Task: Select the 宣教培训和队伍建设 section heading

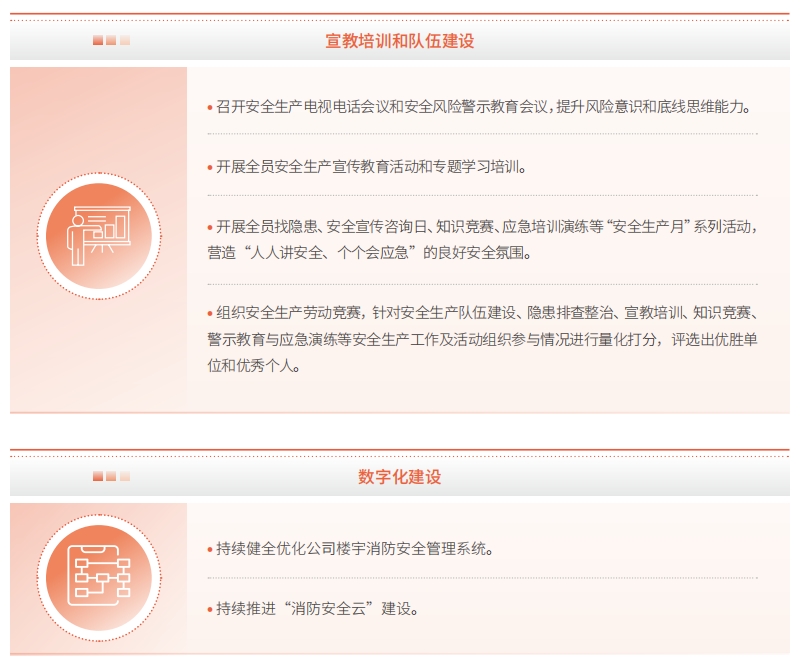Action: (x=399, y=41)
